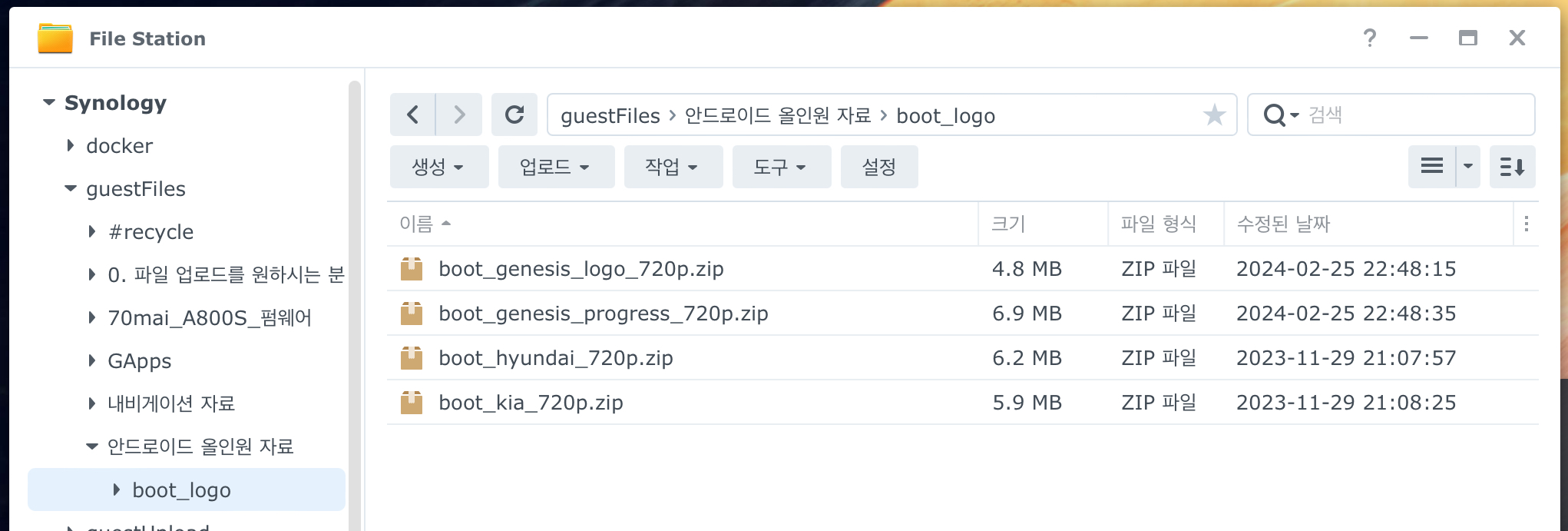The image size is (1568, 531).
Task: Click the folder tree vertical scrollbar
Action: [354, 306]
